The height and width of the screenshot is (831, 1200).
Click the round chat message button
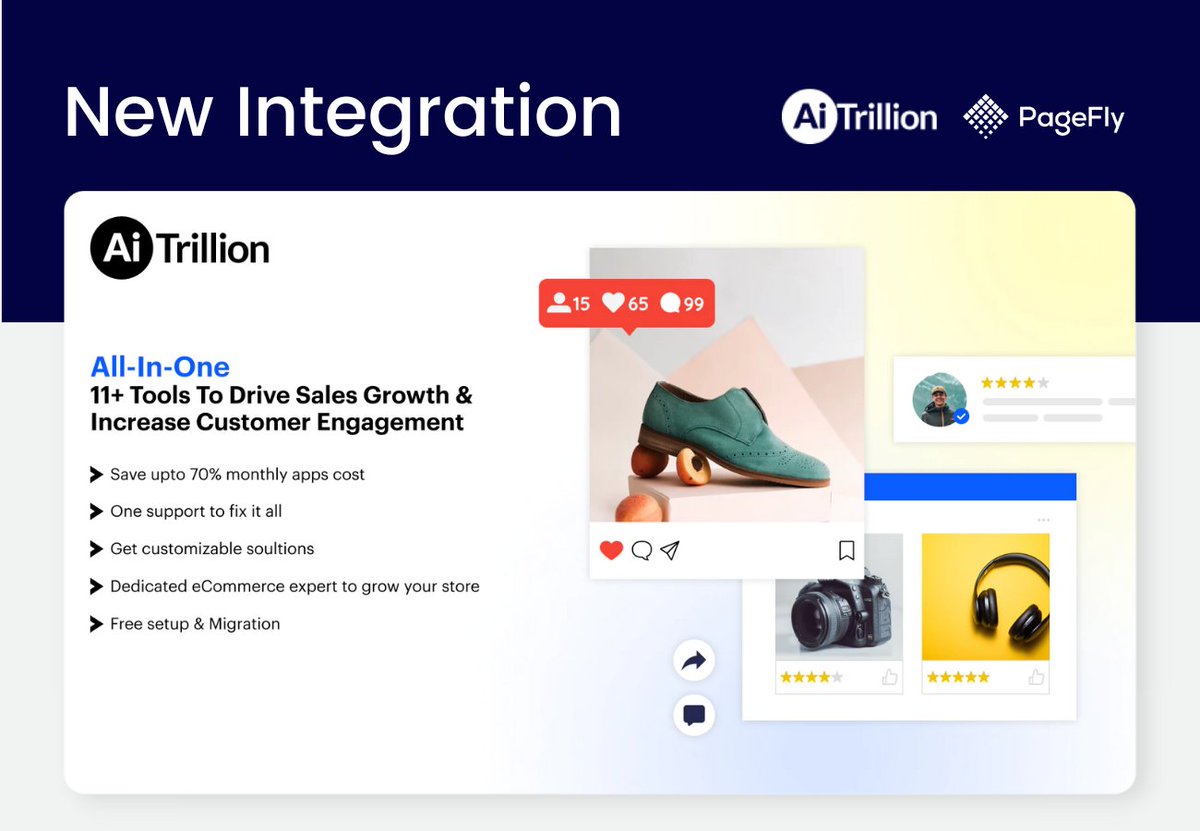(x=694, y=715)
